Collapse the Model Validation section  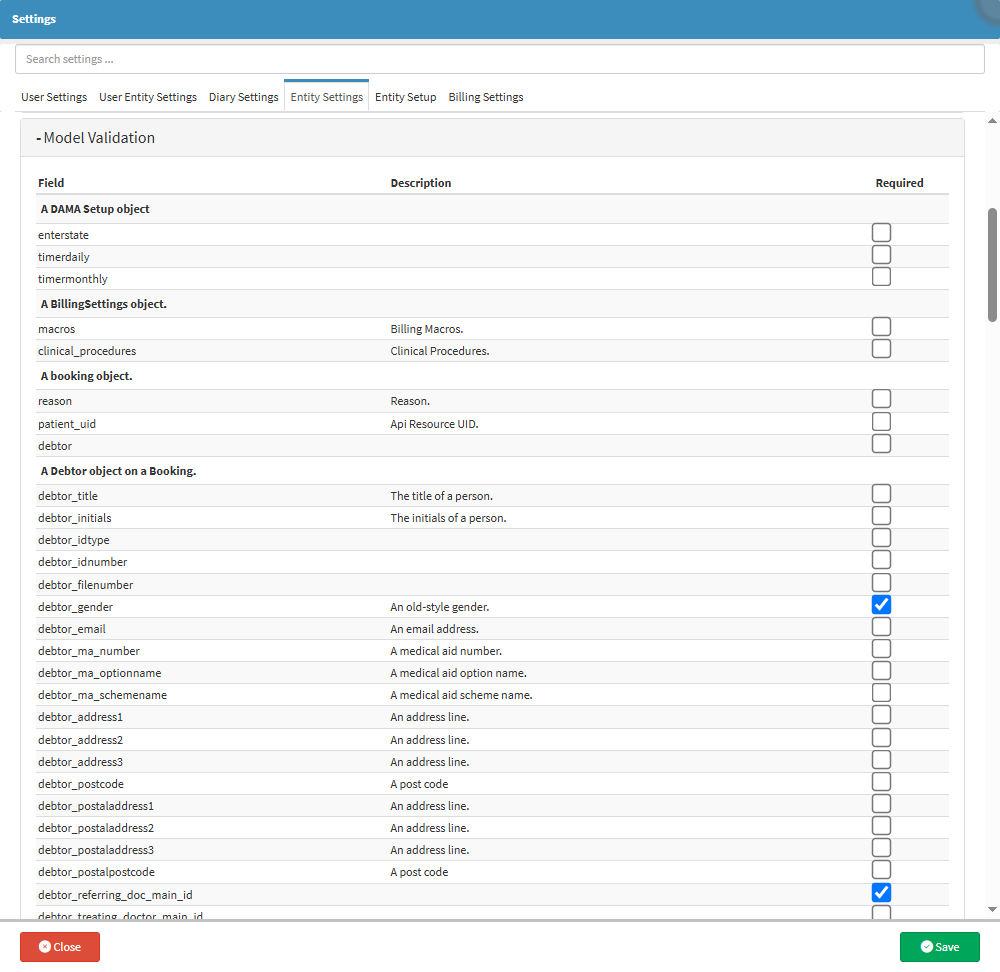(x=96, y=138)
